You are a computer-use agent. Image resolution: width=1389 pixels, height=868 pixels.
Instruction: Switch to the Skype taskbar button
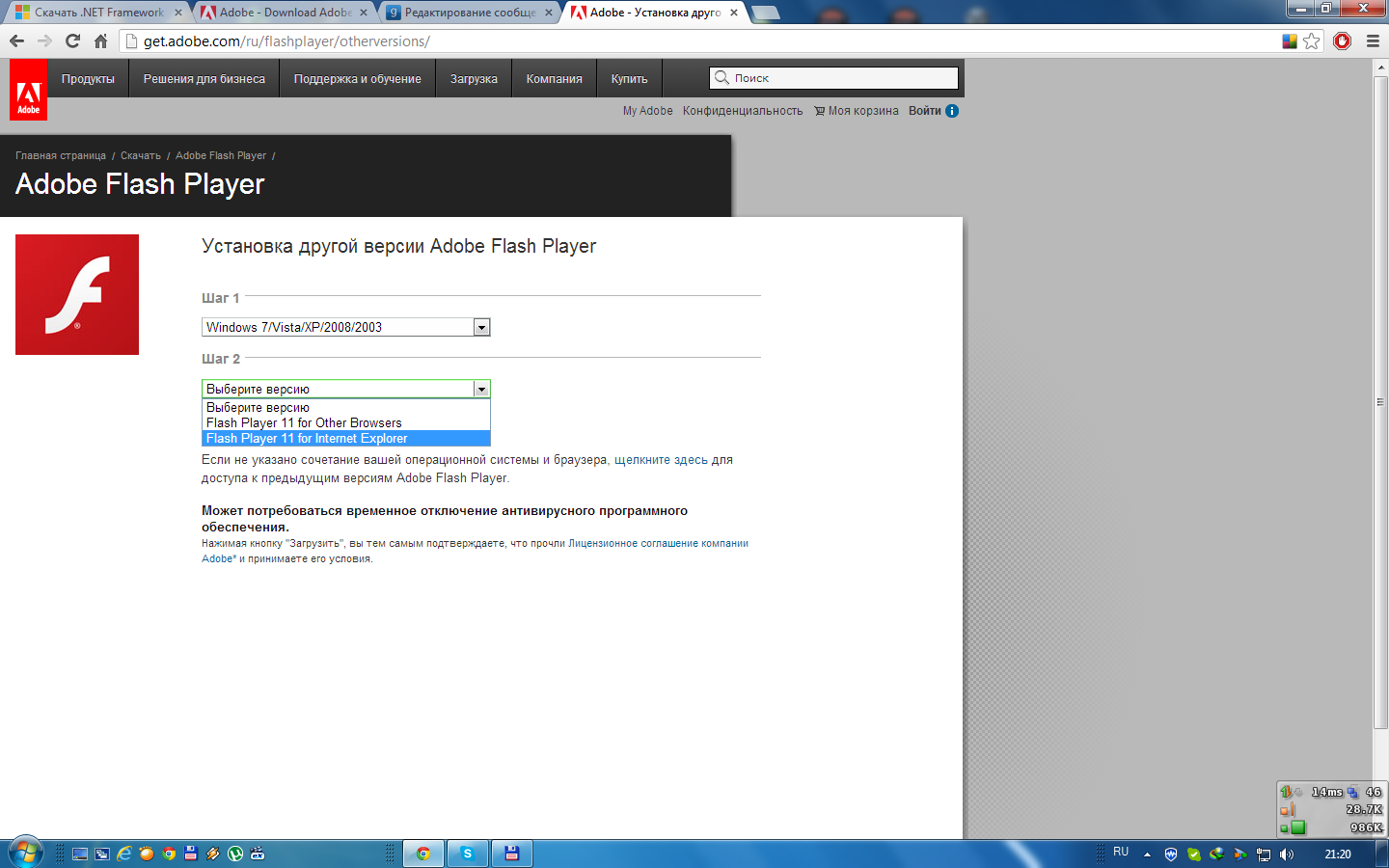click(468, 854)
